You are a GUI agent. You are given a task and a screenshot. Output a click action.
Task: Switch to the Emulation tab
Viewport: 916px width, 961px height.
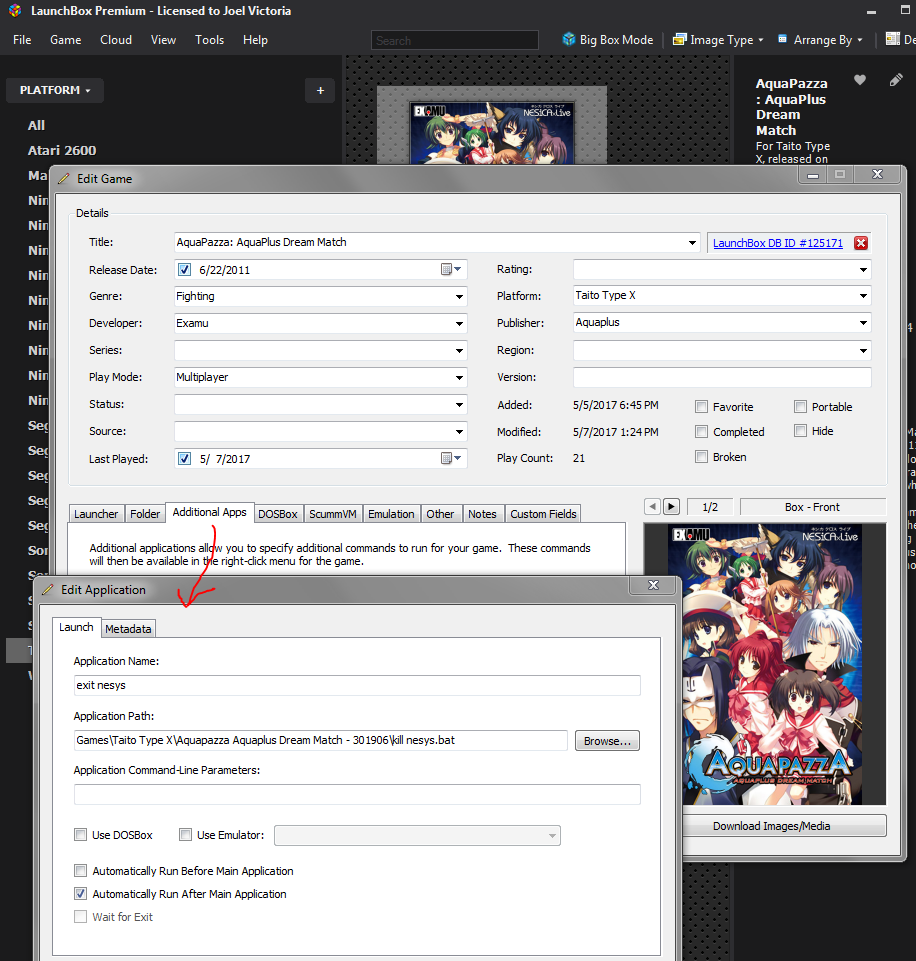point(391,514)
